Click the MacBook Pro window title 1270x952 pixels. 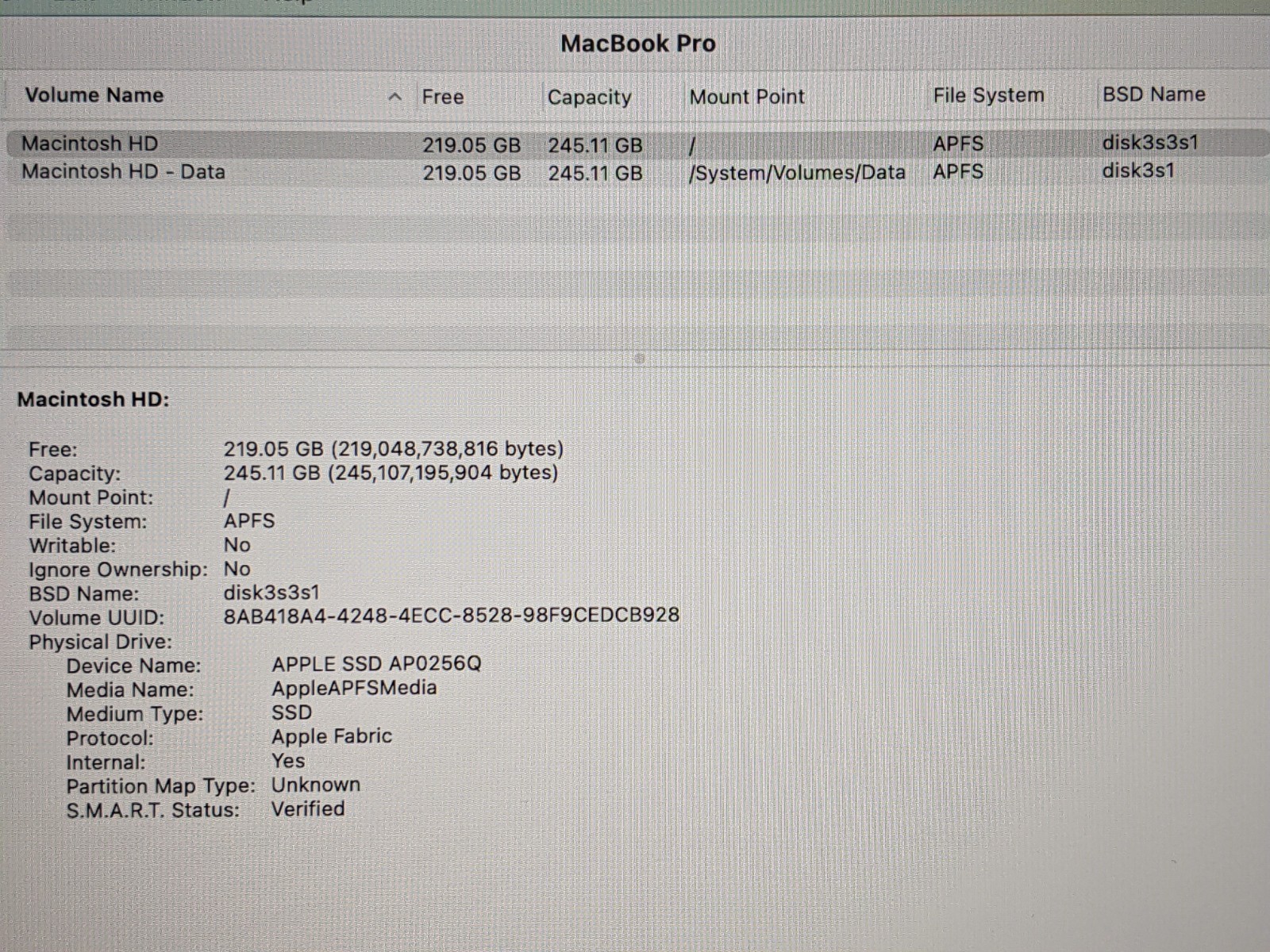(x=638, y=43)
